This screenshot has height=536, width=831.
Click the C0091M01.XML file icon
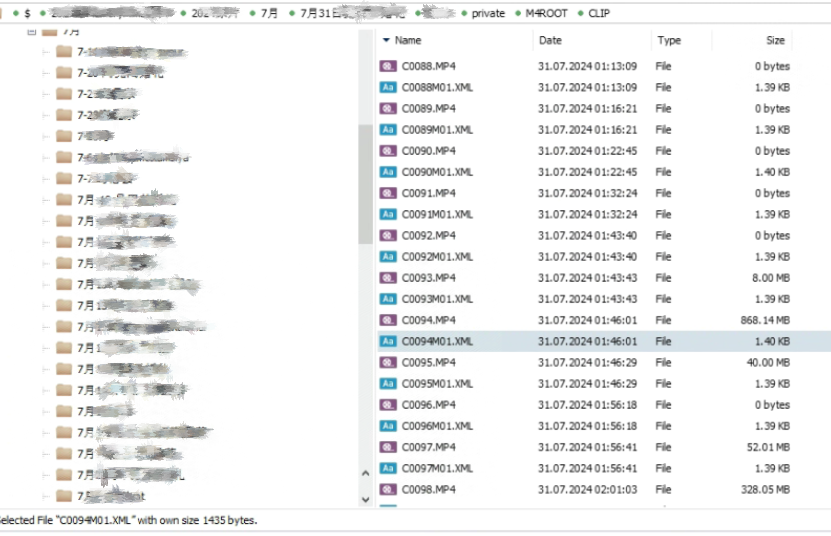pos(388,215)
